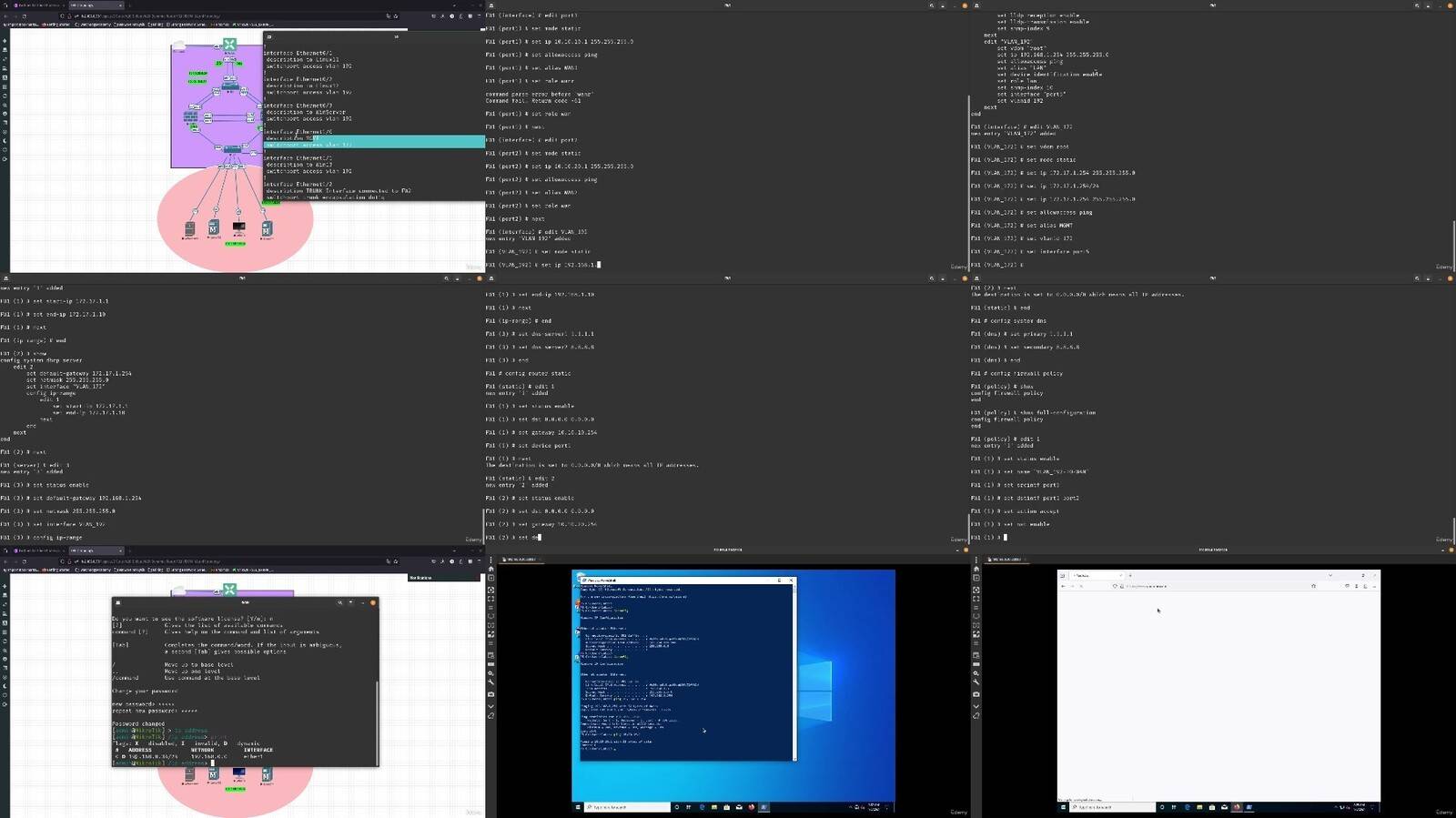Click Firefox bookmark star in bottom-right VM
1456x818 pixels.
[x=1313, y=586]
